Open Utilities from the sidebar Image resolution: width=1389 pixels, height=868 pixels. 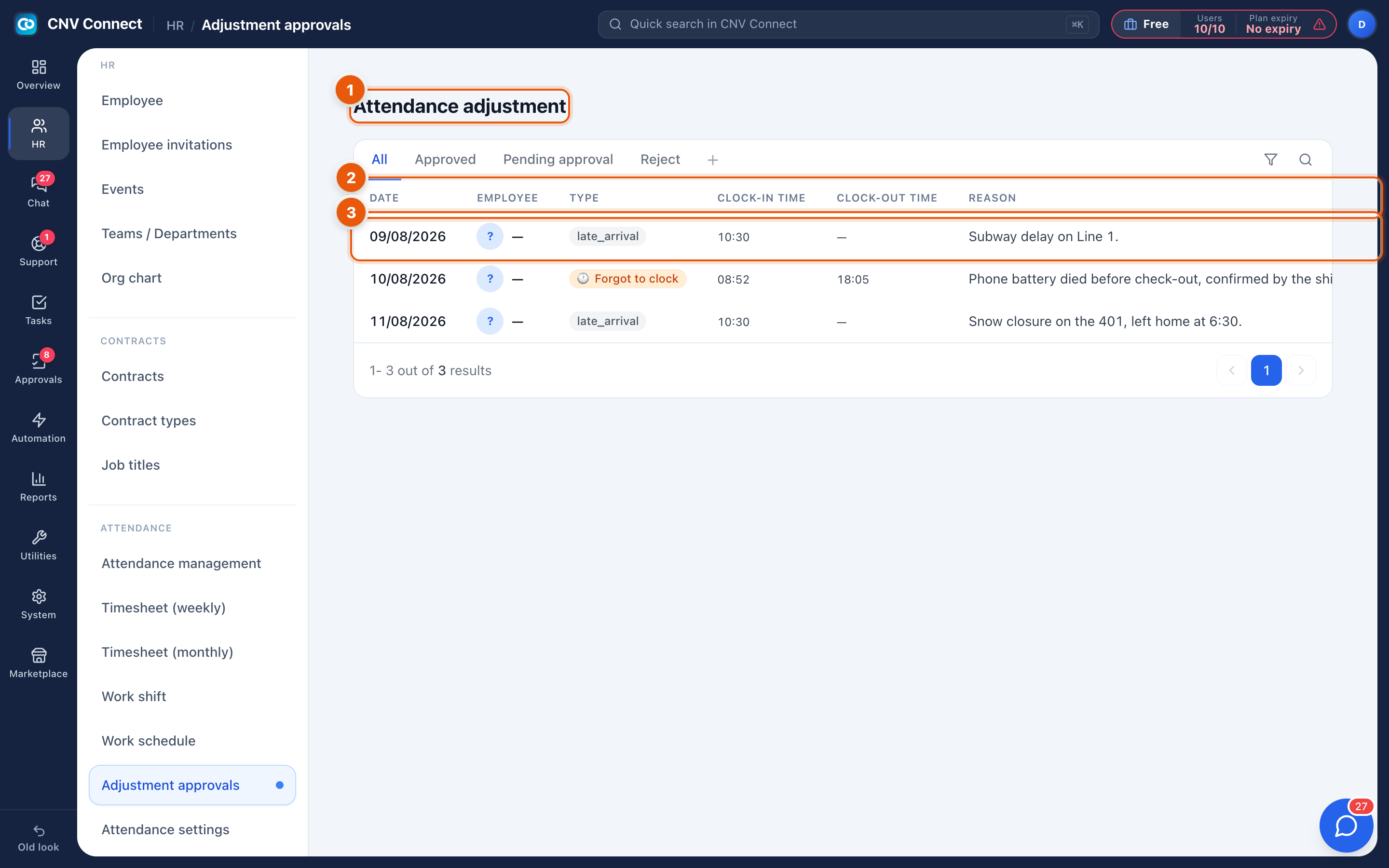pyautogui.click(x=39, y=545)
